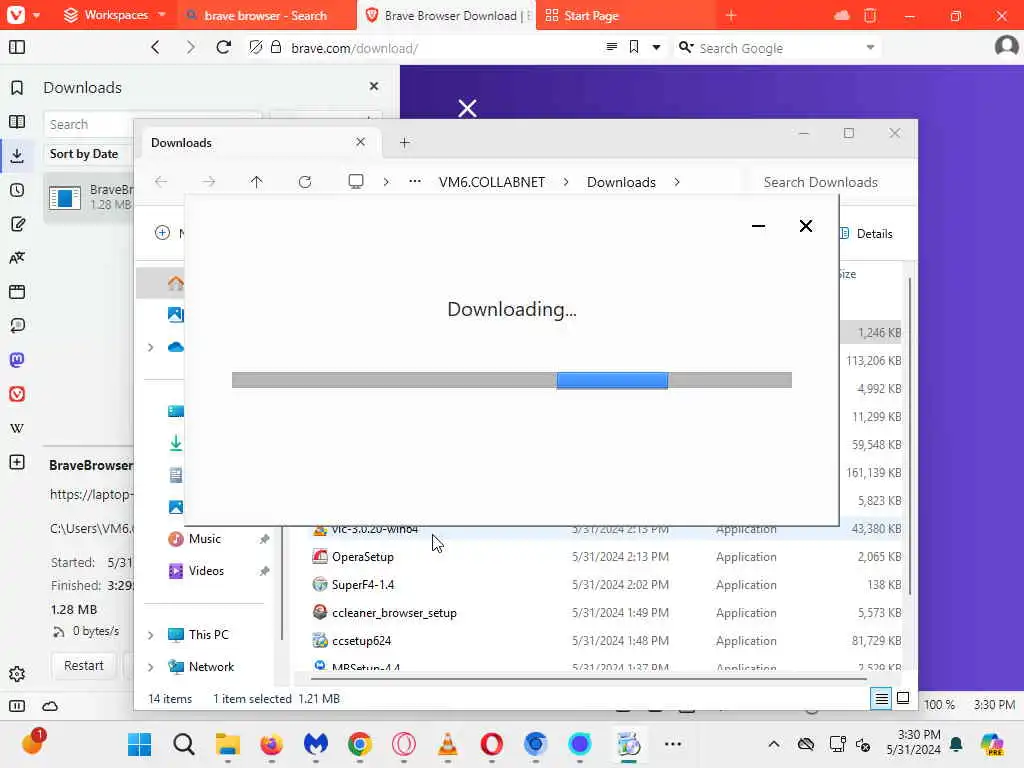1024x768 pixels.
Task: Open a new Vivaldi tab
Action: point(731,15)
